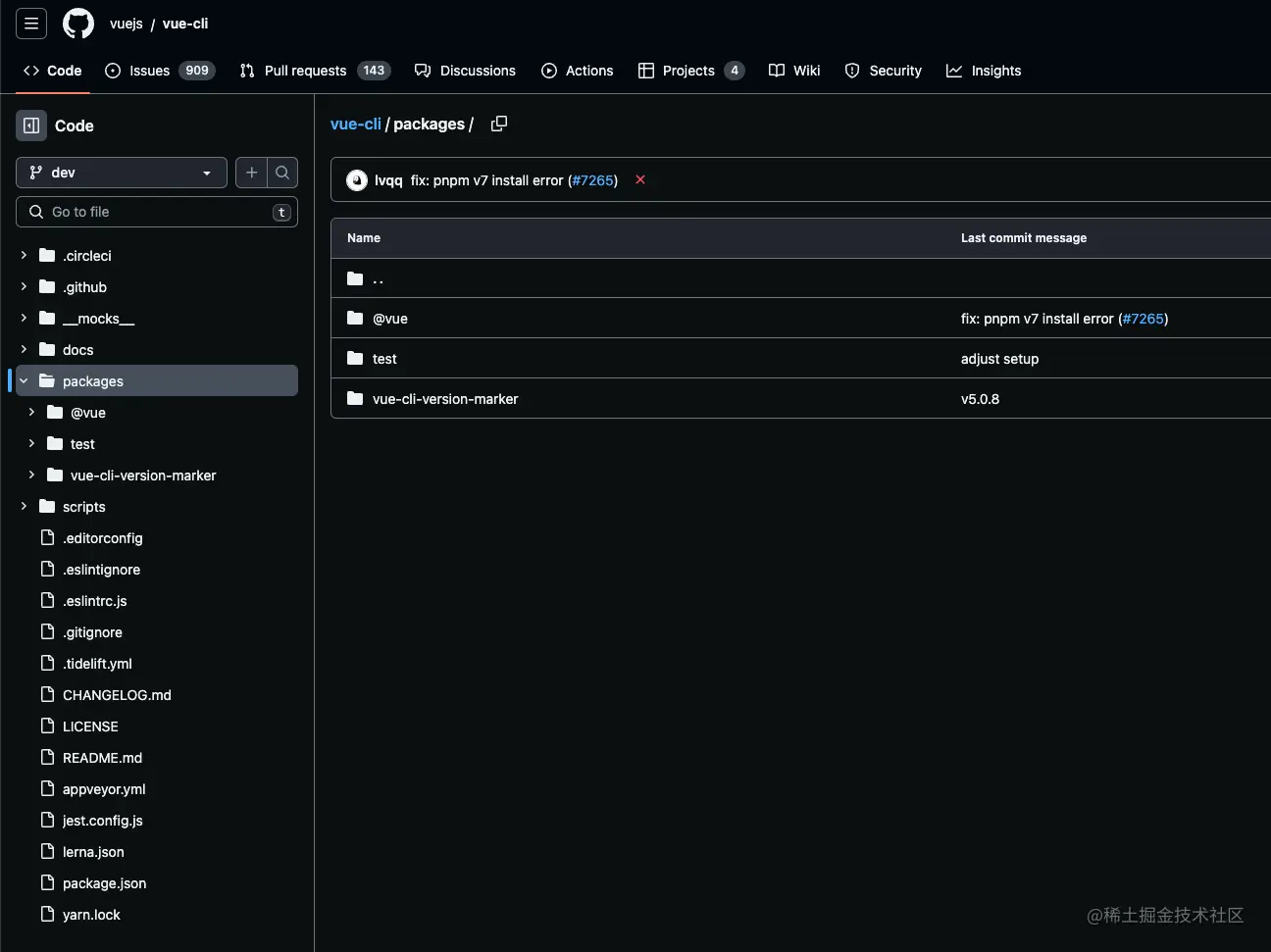Open the Projects tab
This screenshot has width=1271, height=952.
691,71
